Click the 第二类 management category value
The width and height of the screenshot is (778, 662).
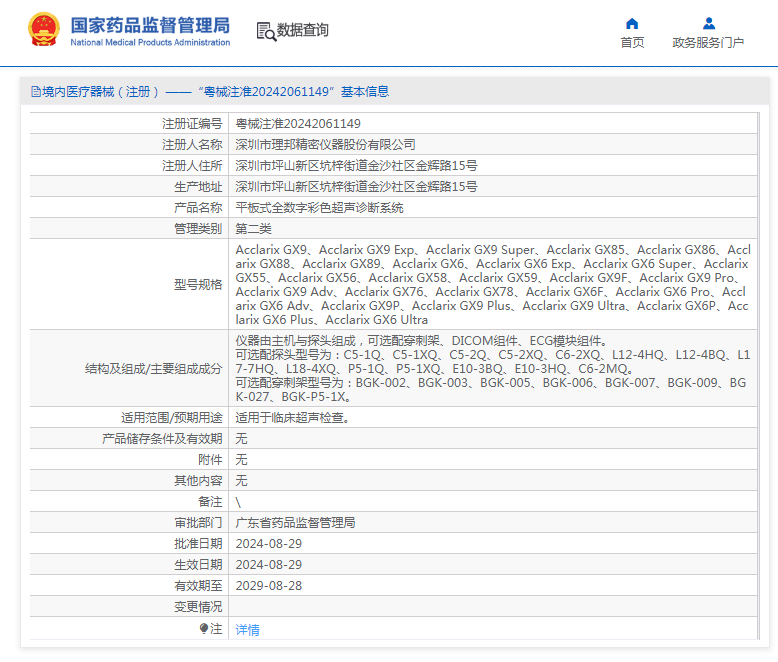(253, 229)
